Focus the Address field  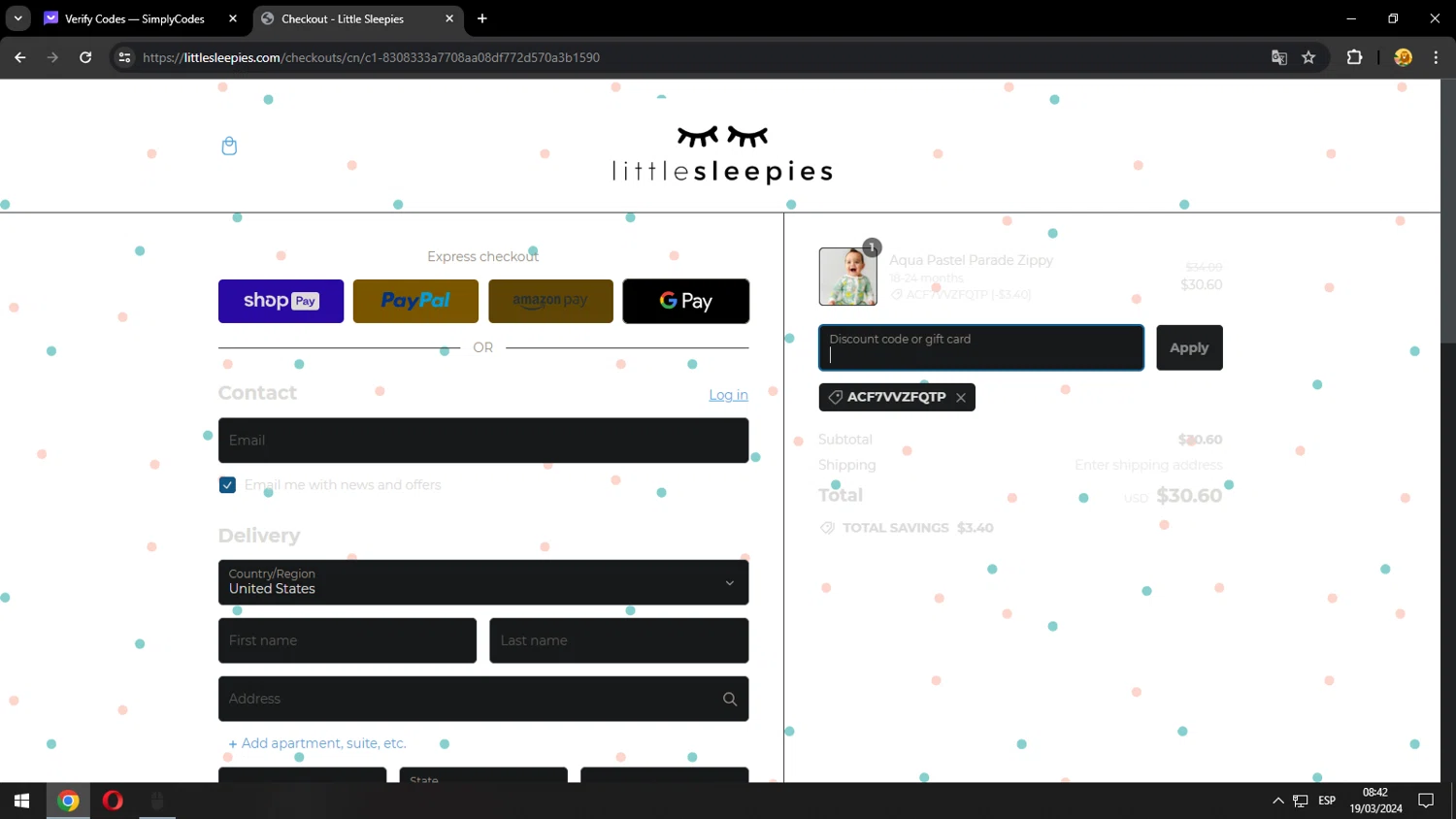pyautogui.click(x=483, y=699)
